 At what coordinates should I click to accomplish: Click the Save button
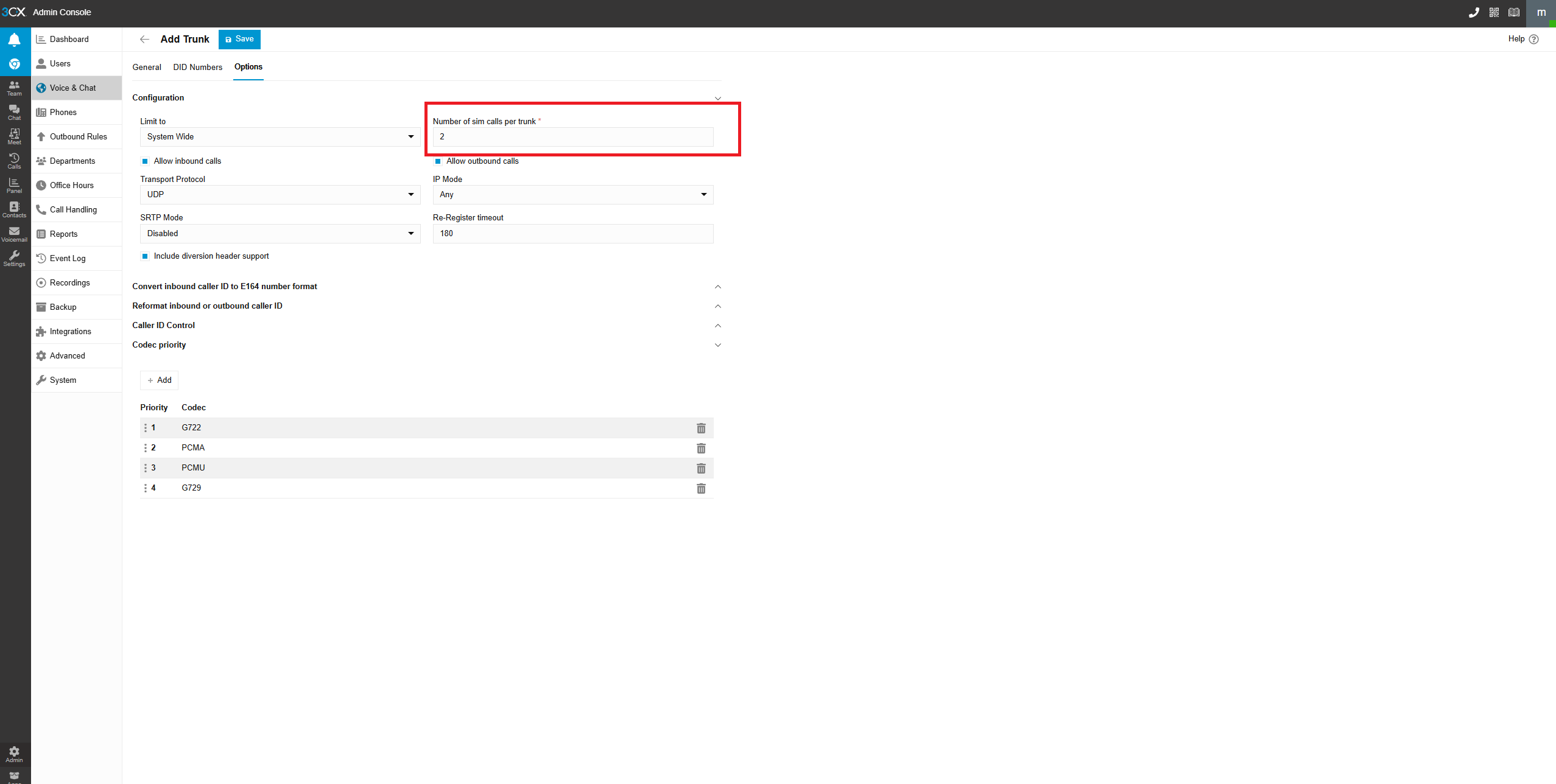point(239,39)
